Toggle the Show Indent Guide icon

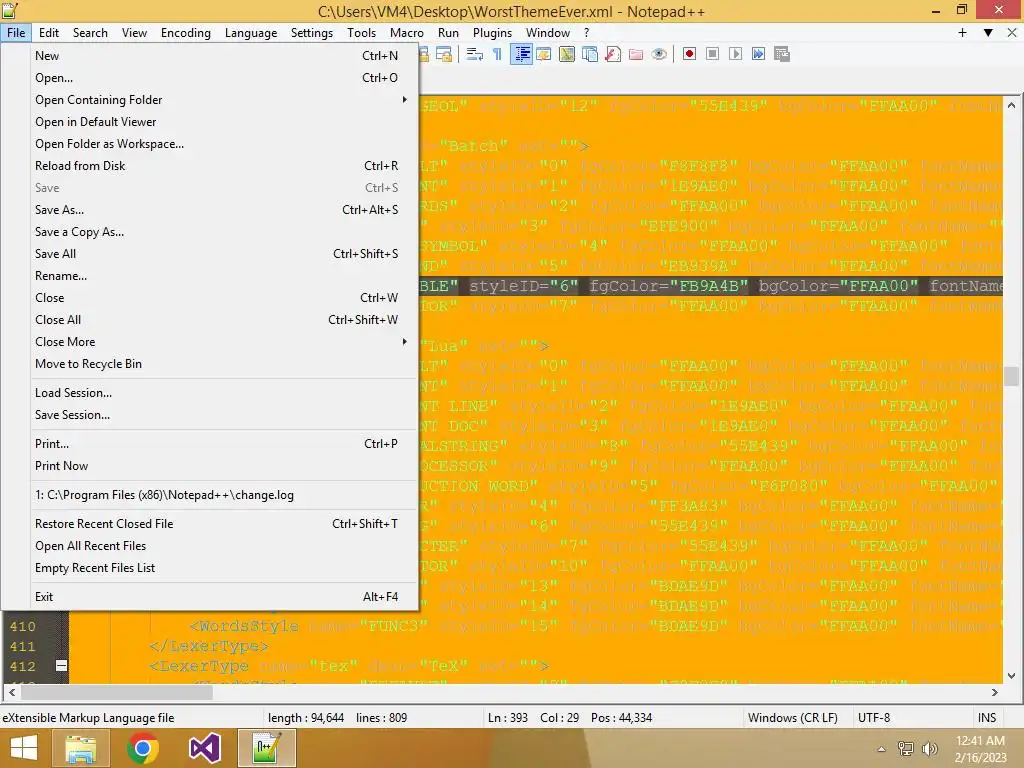(x=522, y=54)
